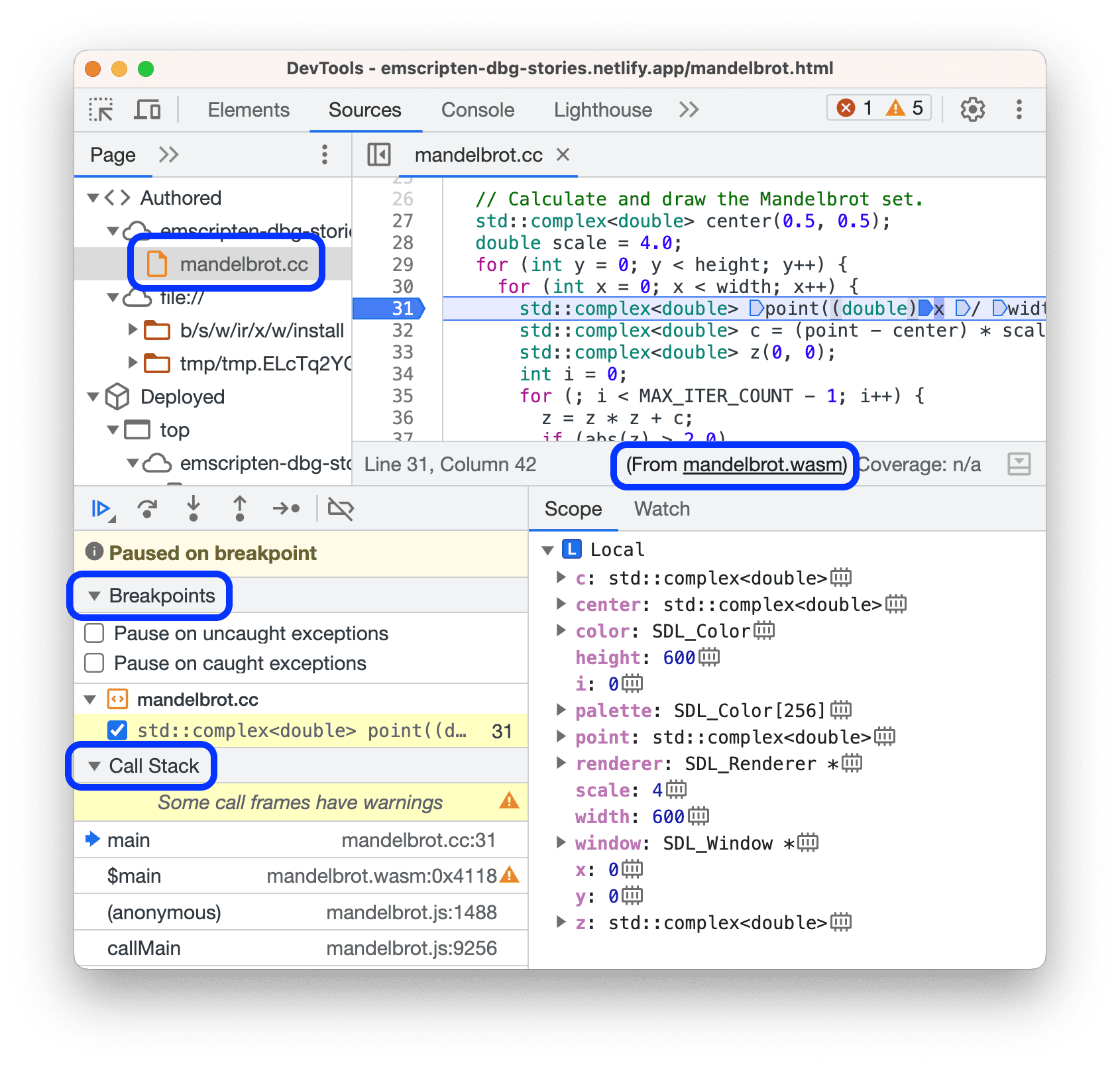Viewport: 1120px width, 1067px height.
Task: Step over next function call
Action: coord(148,509)
